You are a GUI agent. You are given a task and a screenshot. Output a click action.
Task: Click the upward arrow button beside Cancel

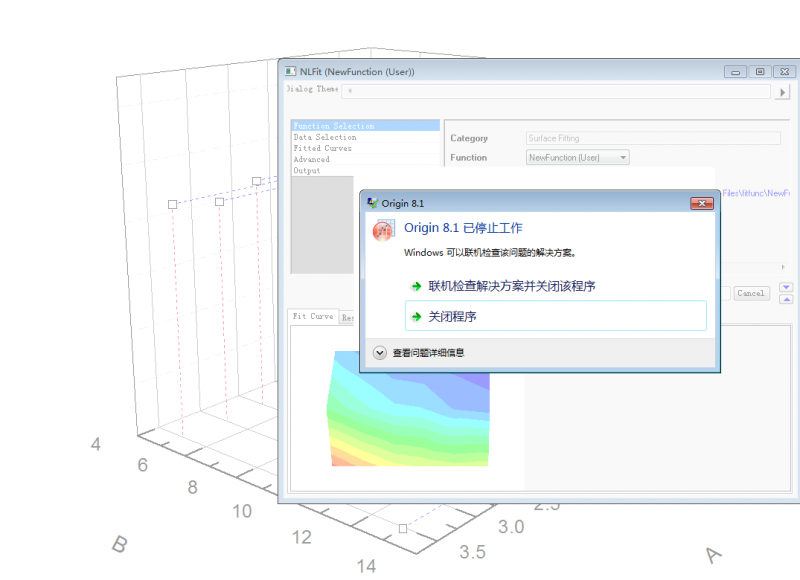(x=786, y=299)
